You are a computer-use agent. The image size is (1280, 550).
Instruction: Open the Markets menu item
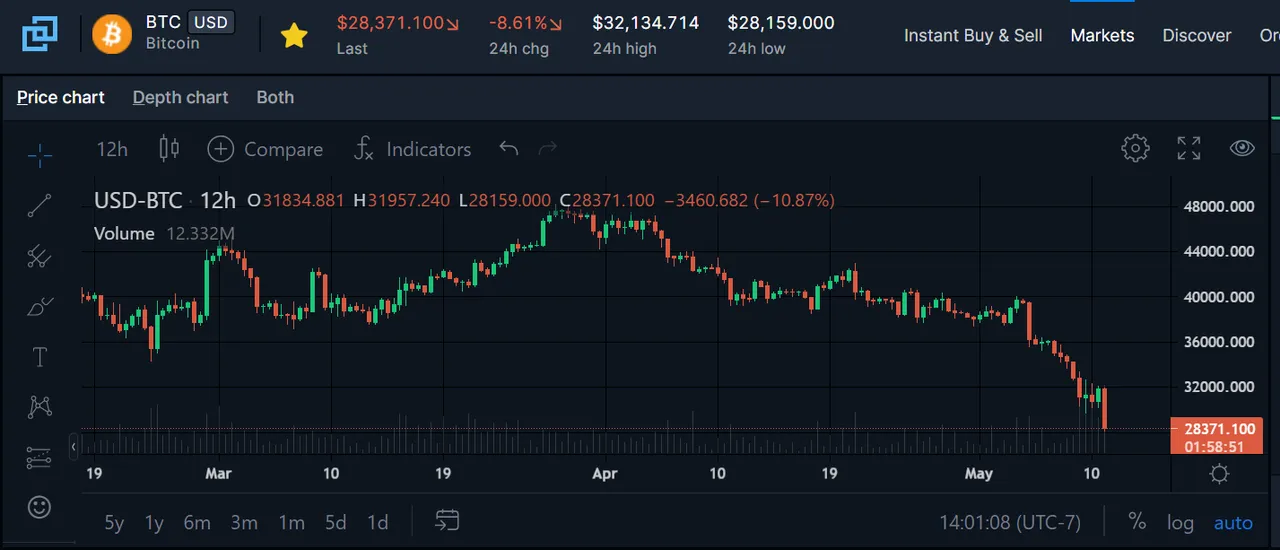(1102, 35)
